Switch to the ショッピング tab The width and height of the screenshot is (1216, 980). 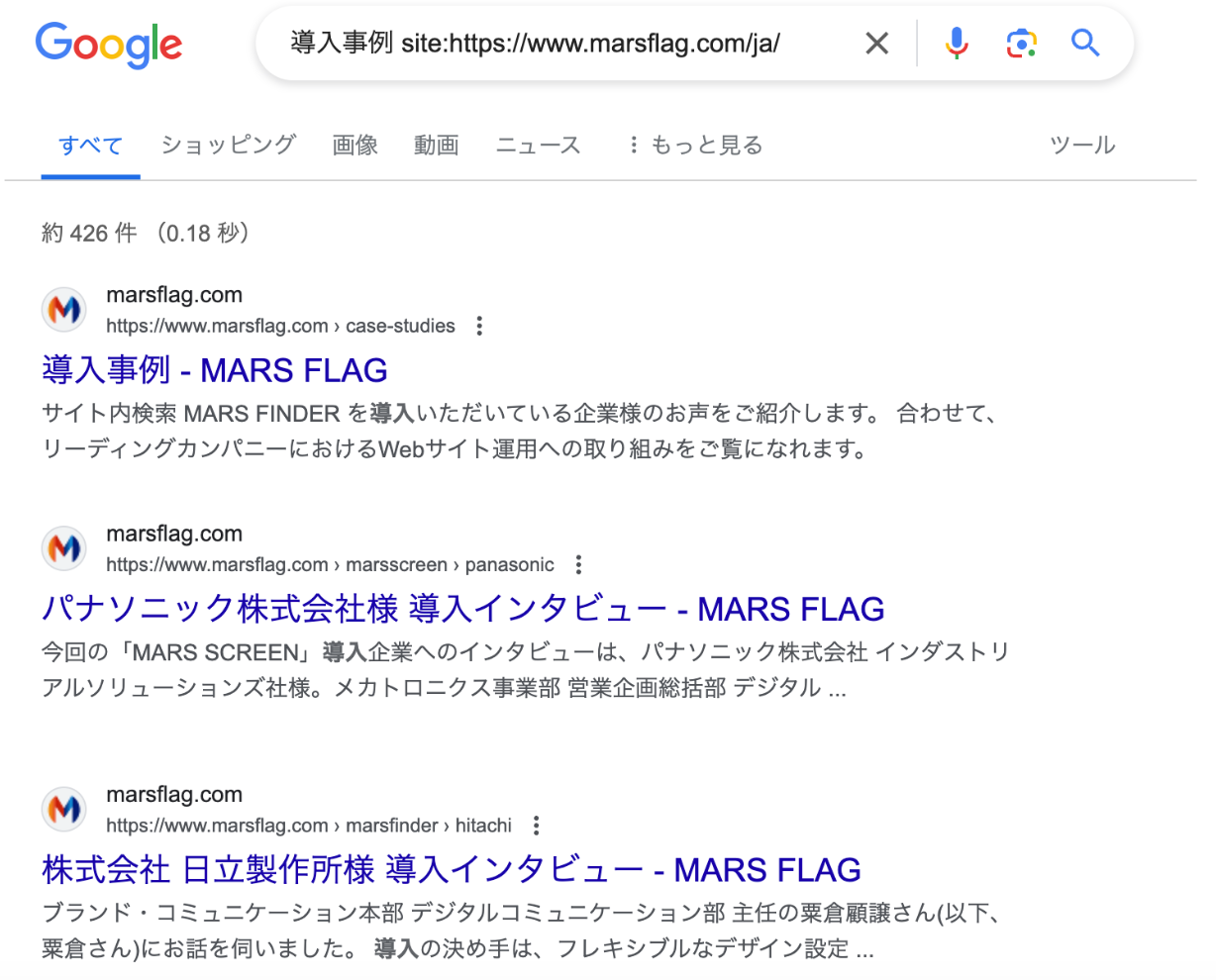click(228, 145)
